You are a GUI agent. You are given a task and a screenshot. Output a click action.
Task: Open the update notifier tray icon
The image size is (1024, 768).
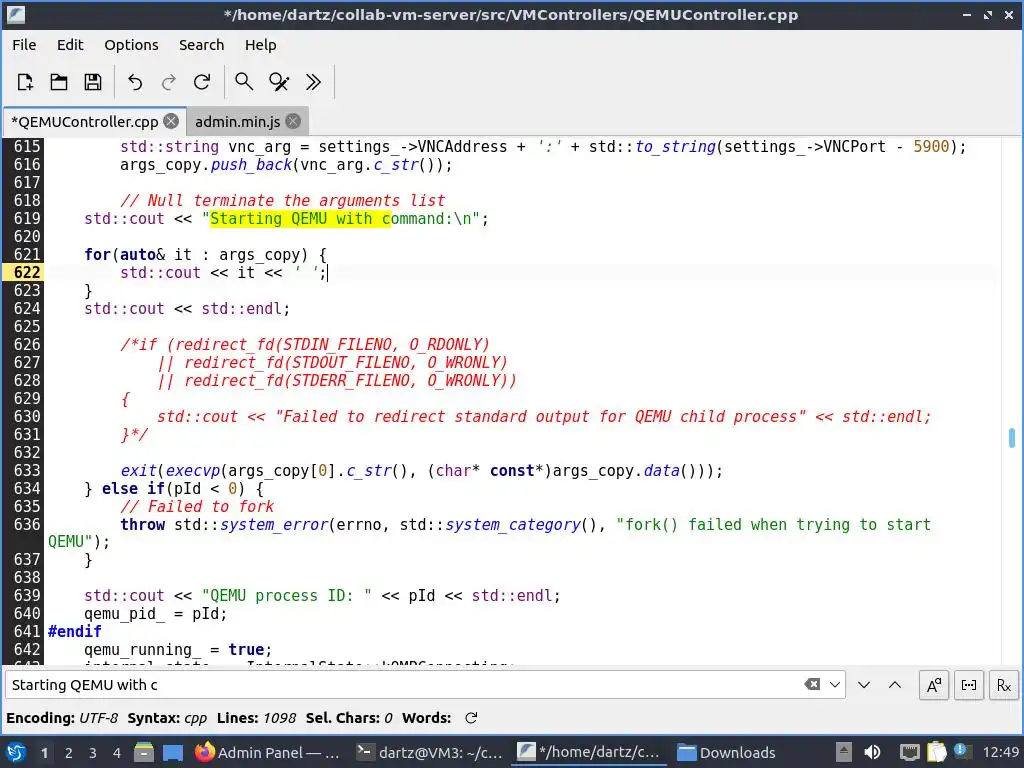(x=961, y=751)
